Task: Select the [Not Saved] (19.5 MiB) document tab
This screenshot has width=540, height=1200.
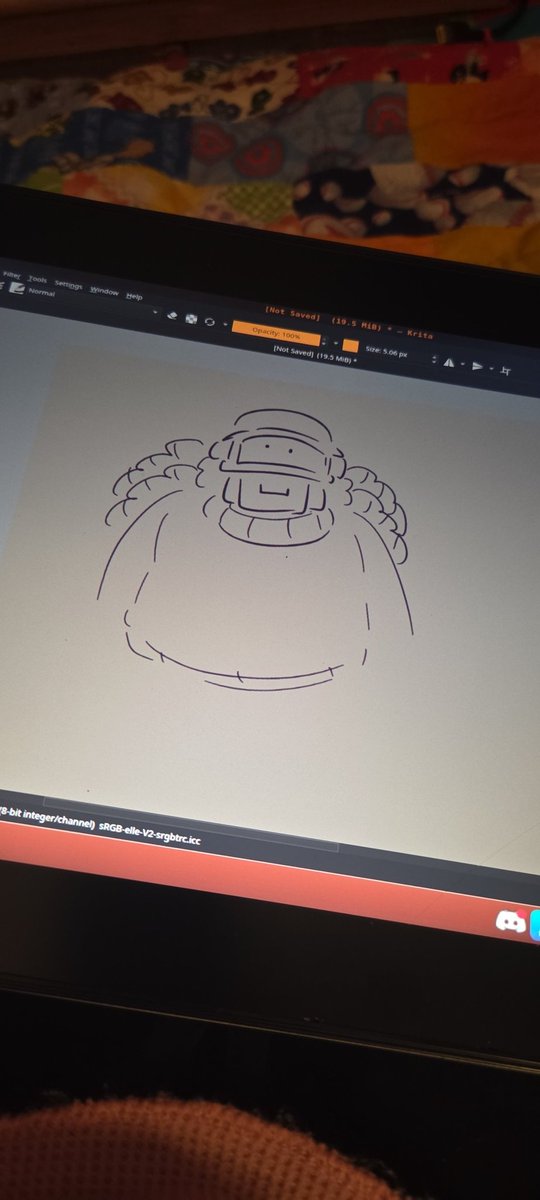Action: pos(313,355)
